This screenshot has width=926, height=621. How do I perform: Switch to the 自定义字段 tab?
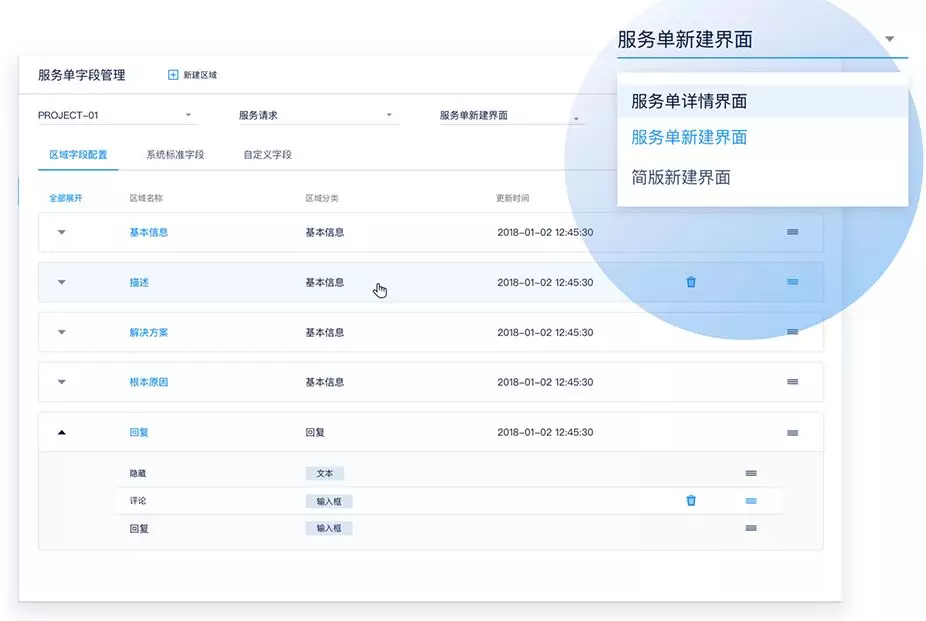coord(267,155)
